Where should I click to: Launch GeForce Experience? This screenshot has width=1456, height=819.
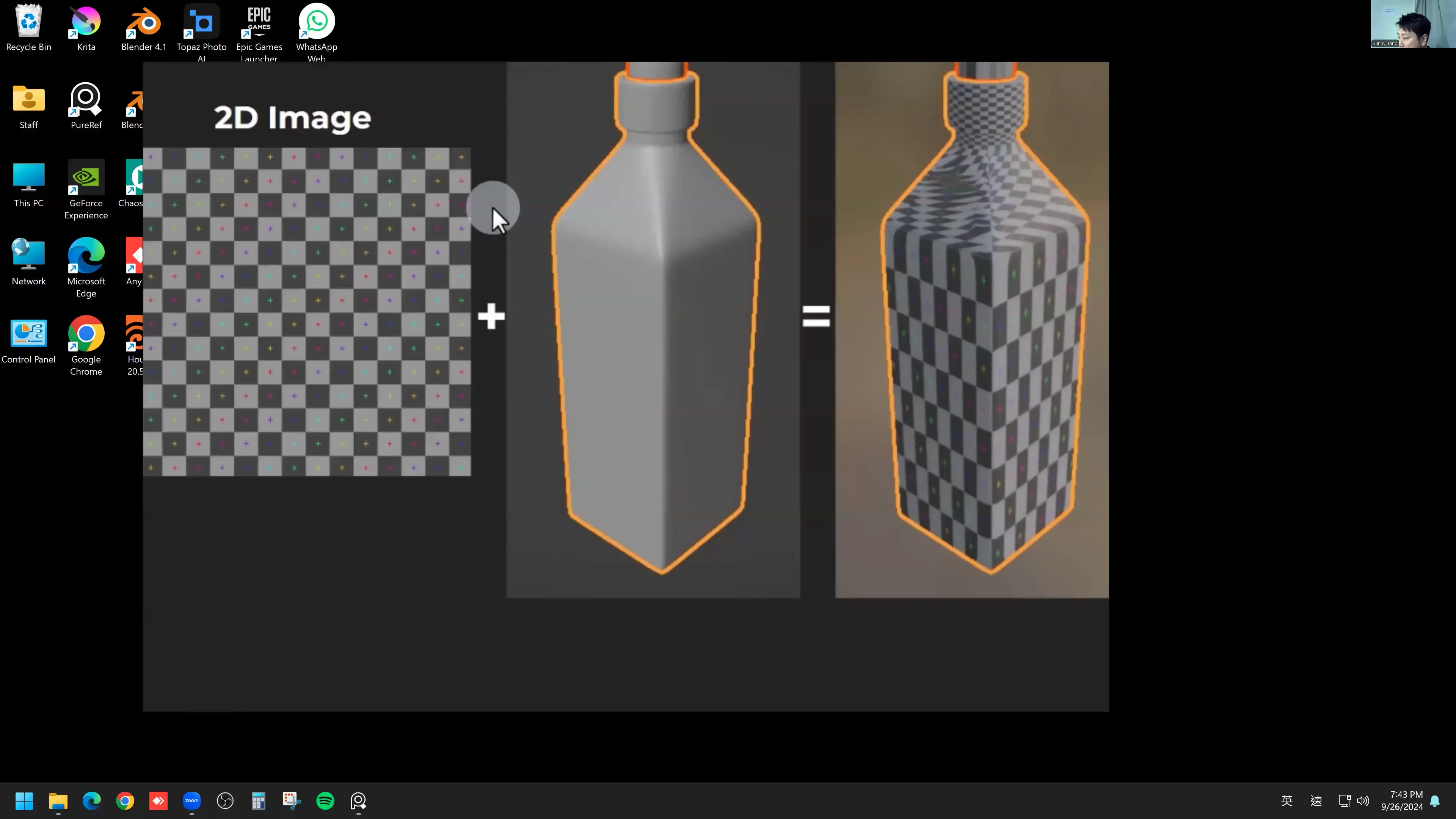tap(86, 178)
